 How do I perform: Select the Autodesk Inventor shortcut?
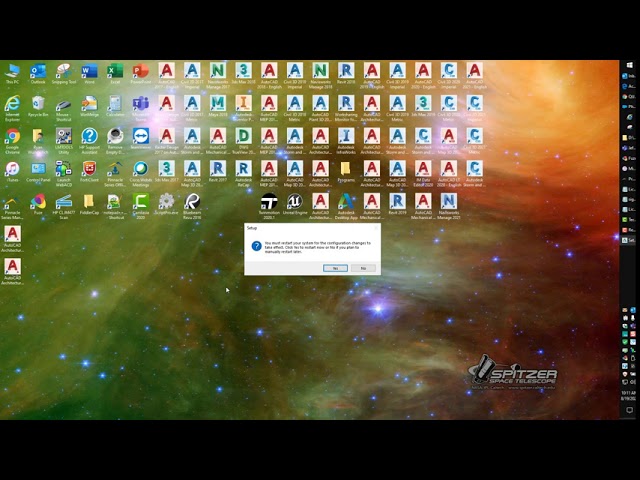point(244,109)
